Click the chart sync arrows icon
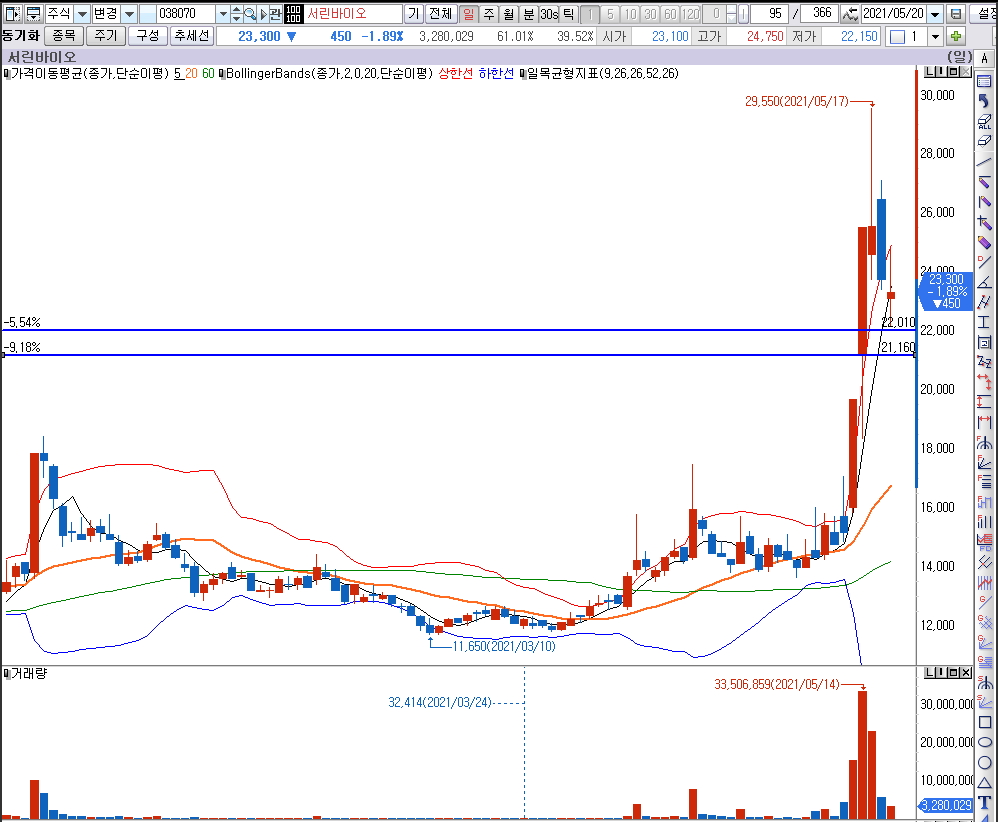This screenshot has width=998, height=822. click(x=850, y=13)
